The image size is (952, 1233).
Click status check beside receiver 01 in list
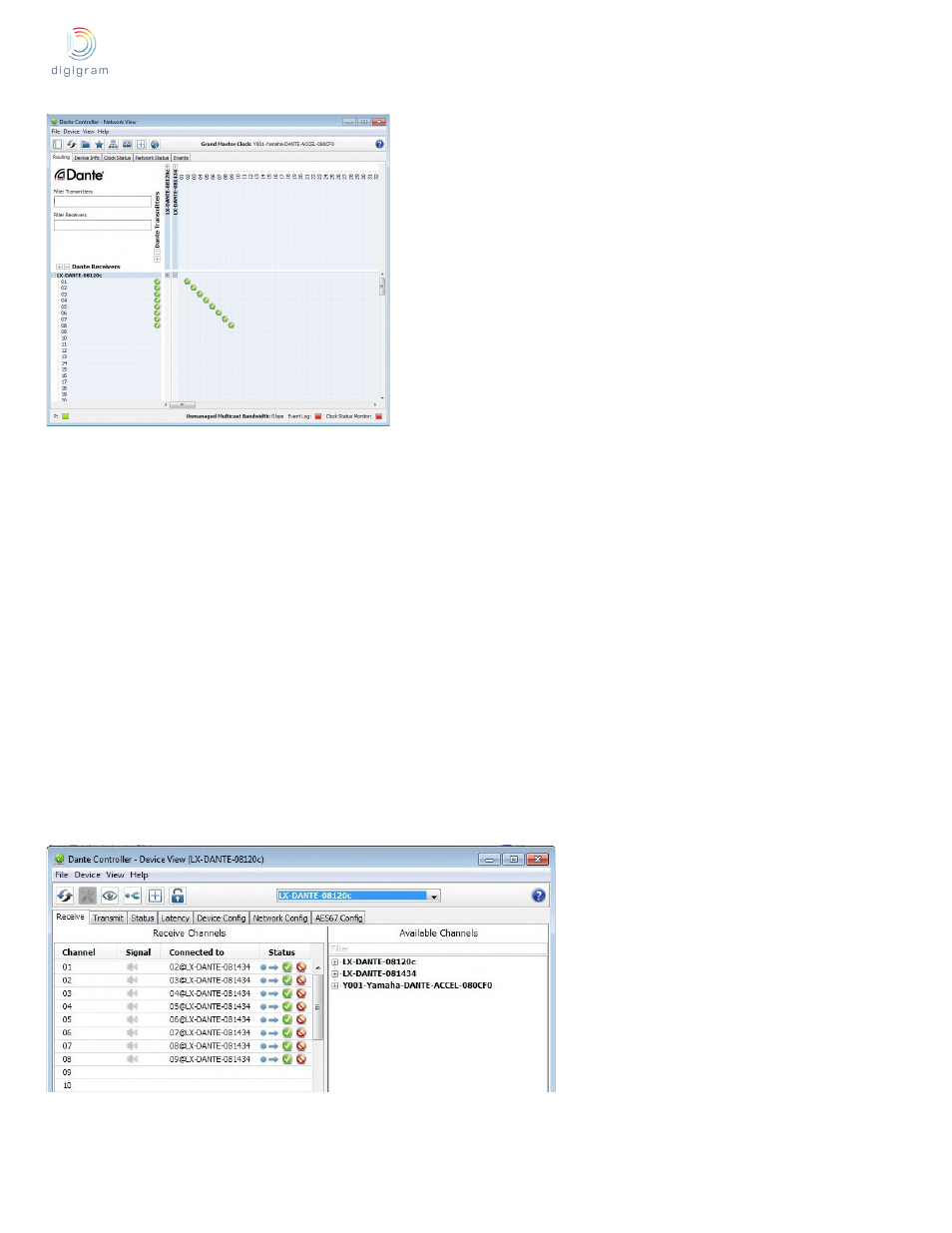click(x=157, y=282)
